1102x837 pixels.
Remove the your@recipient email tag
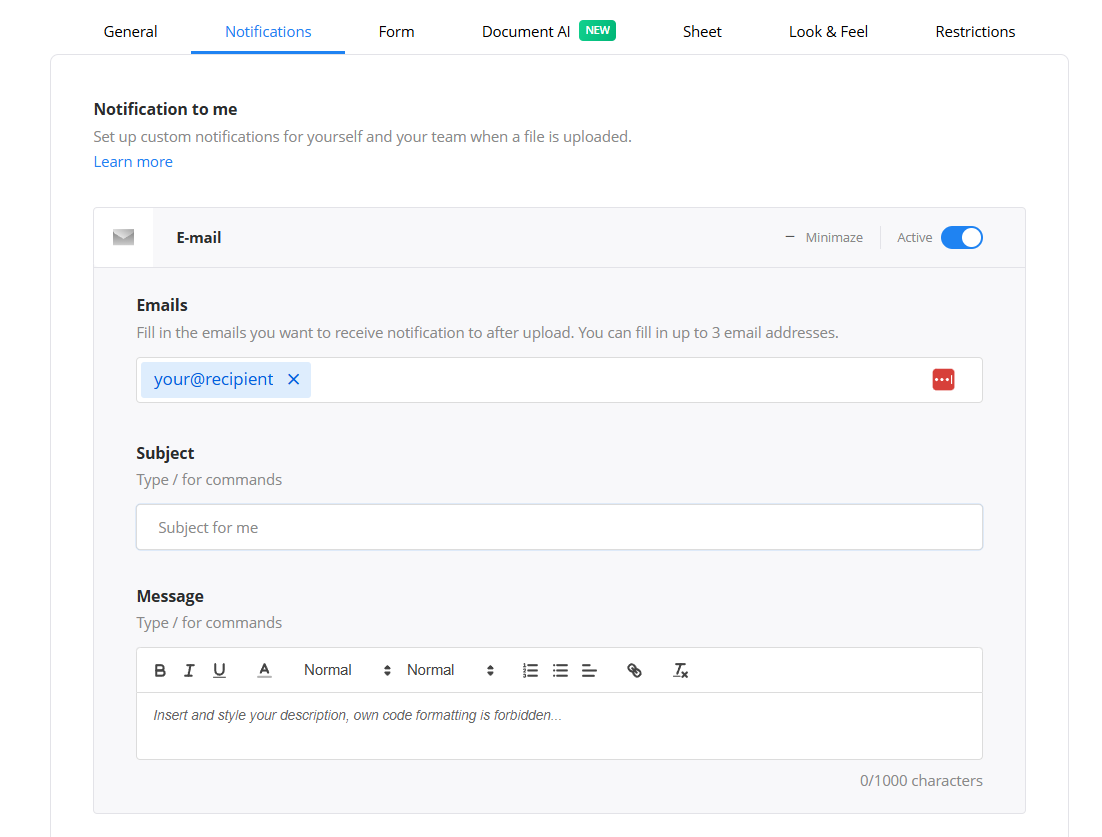pos(294,379)
